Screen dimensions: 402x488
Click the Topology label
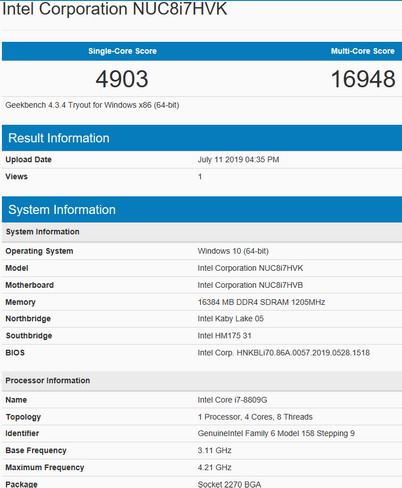point(23,417)
